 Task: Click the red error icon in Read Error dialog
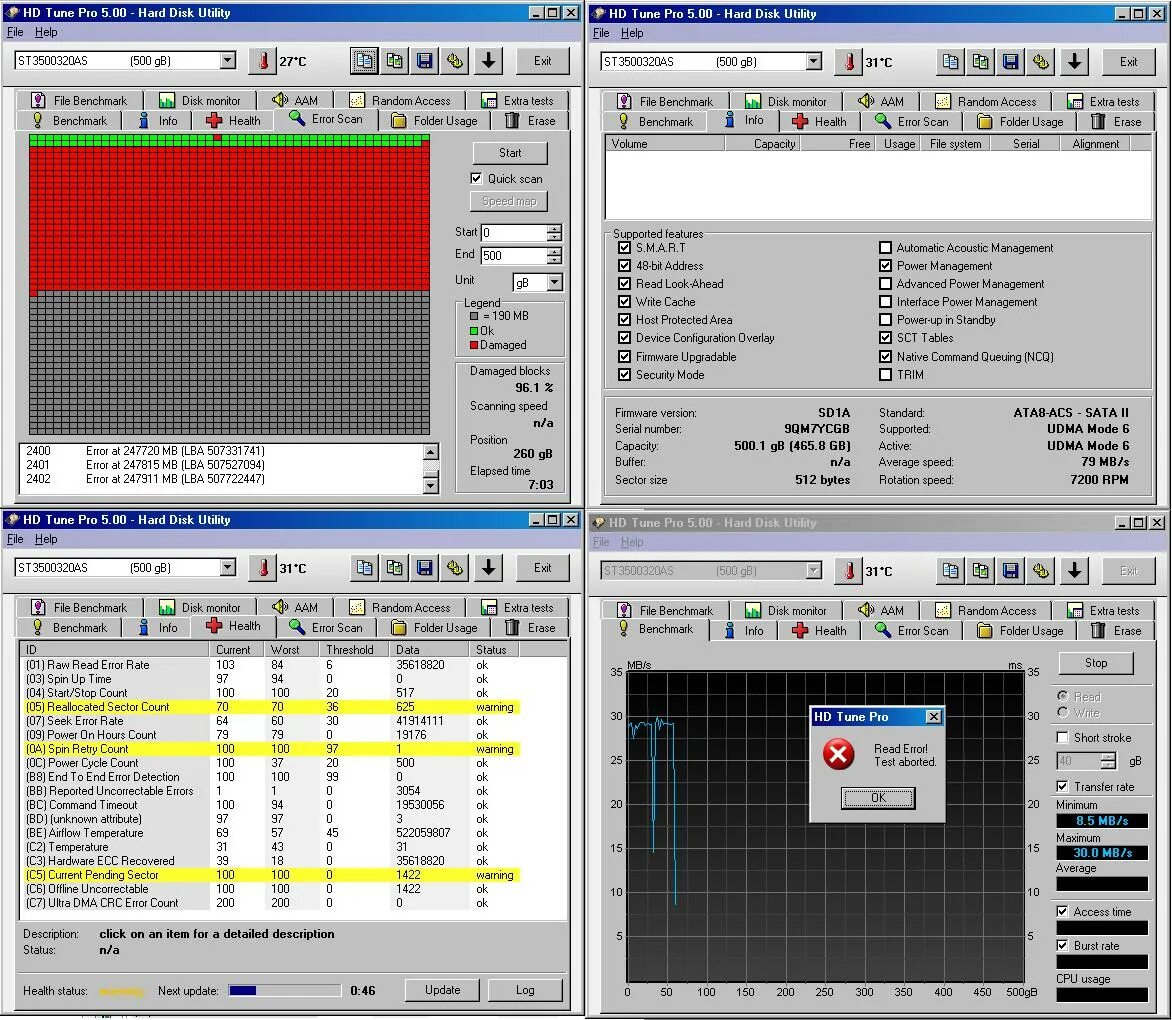coord(839,754)
